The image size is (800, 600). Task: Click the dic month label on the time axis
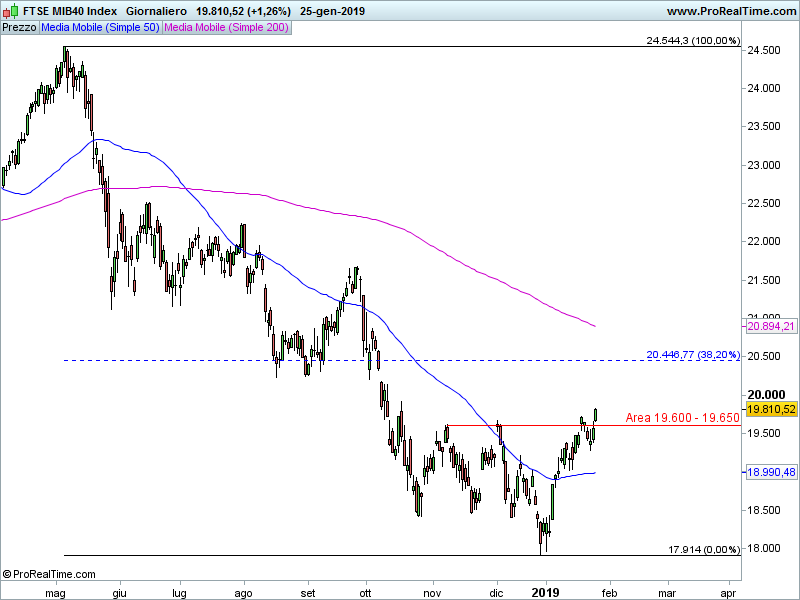click(x=496, y=593)
